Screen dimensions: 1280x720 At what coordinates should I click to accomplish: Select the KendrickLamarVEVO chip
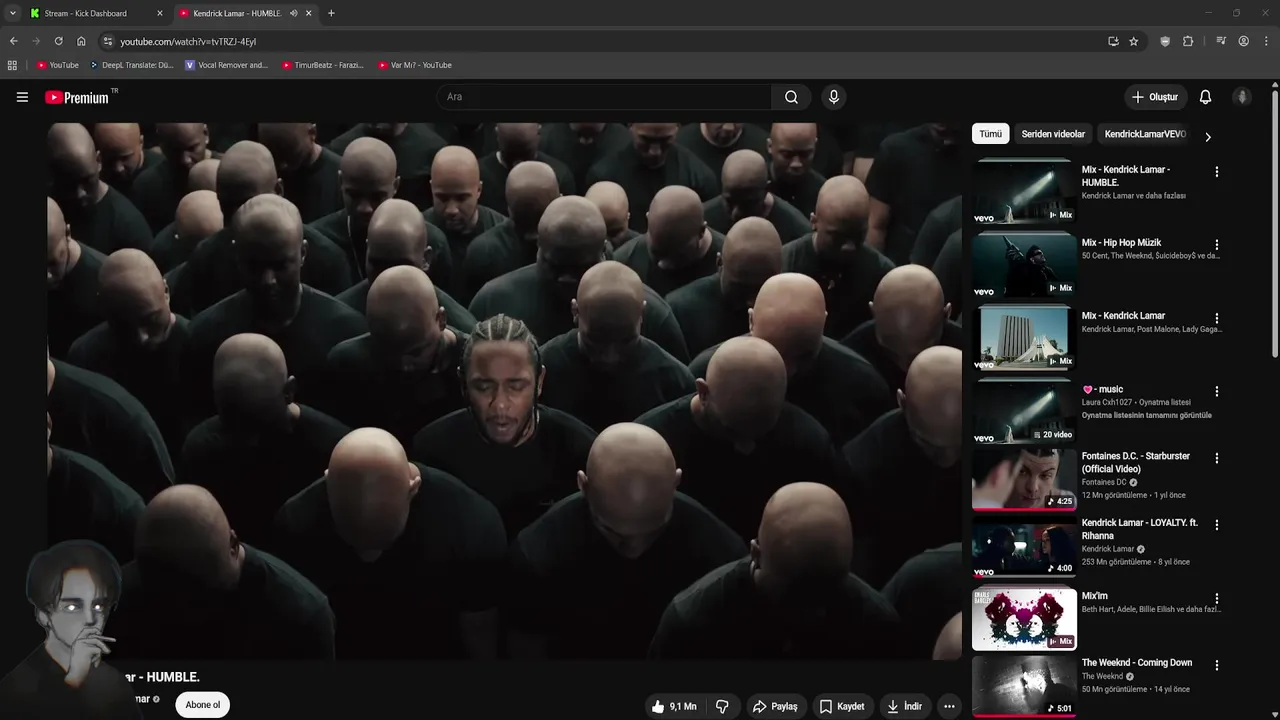tap(1145, 134)
